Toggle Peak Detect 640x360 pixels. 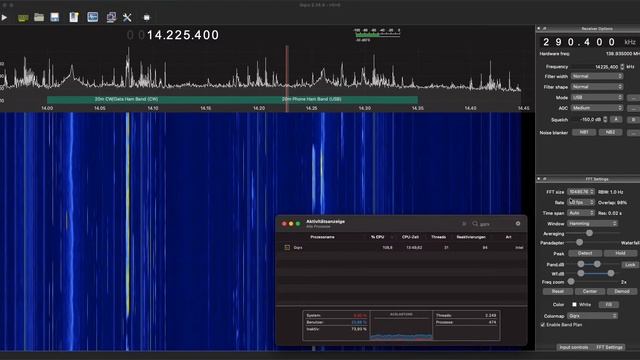584,253
